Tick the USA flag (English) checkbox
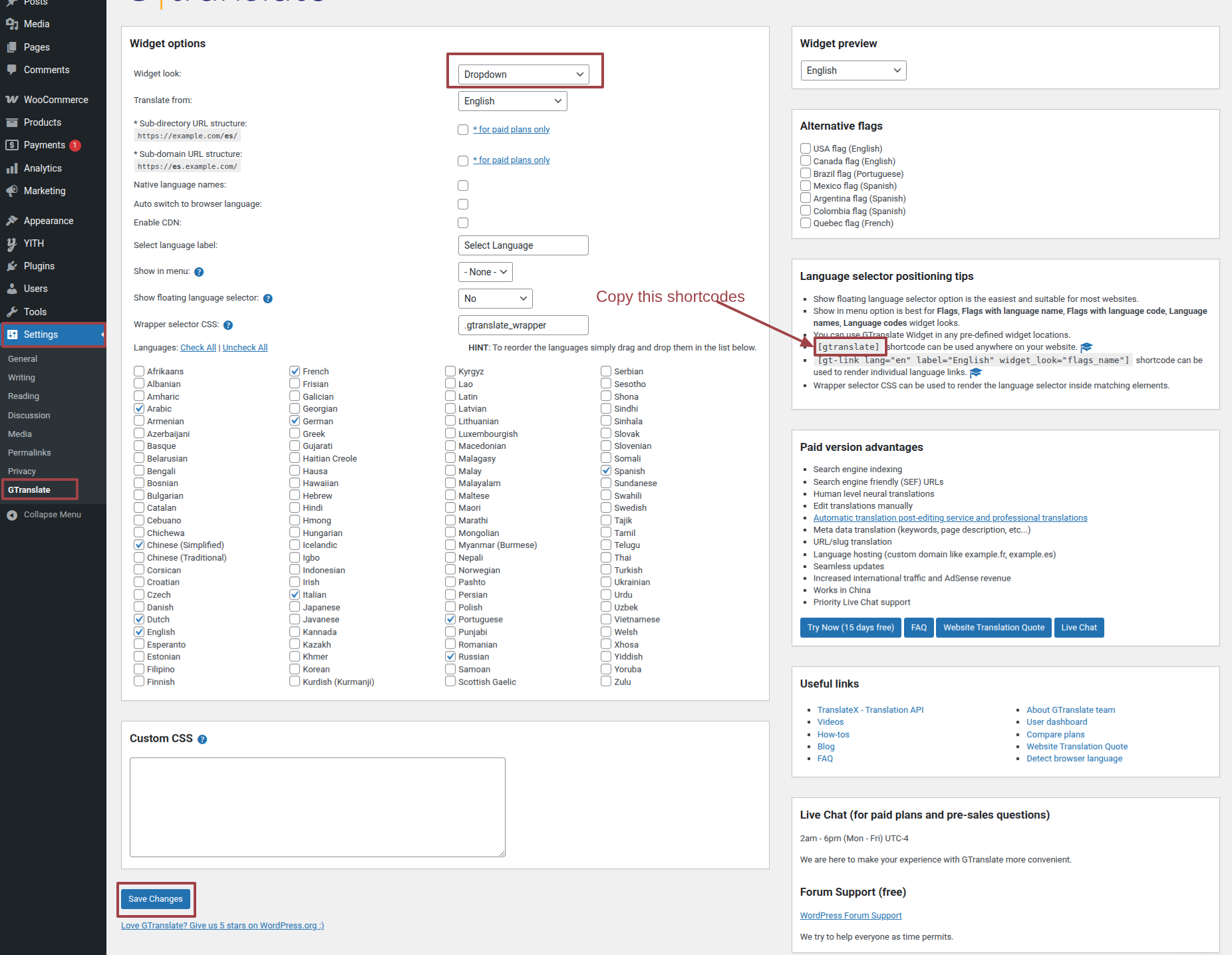The height and width of the screenshot is (955, 1232). coord(806,148)
